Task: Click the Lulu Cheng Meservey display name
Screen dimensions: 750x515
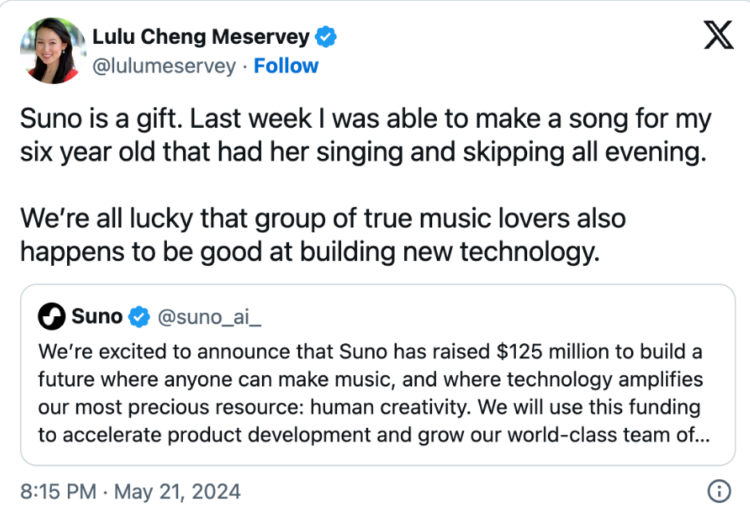Action: [x=200, y=38]
